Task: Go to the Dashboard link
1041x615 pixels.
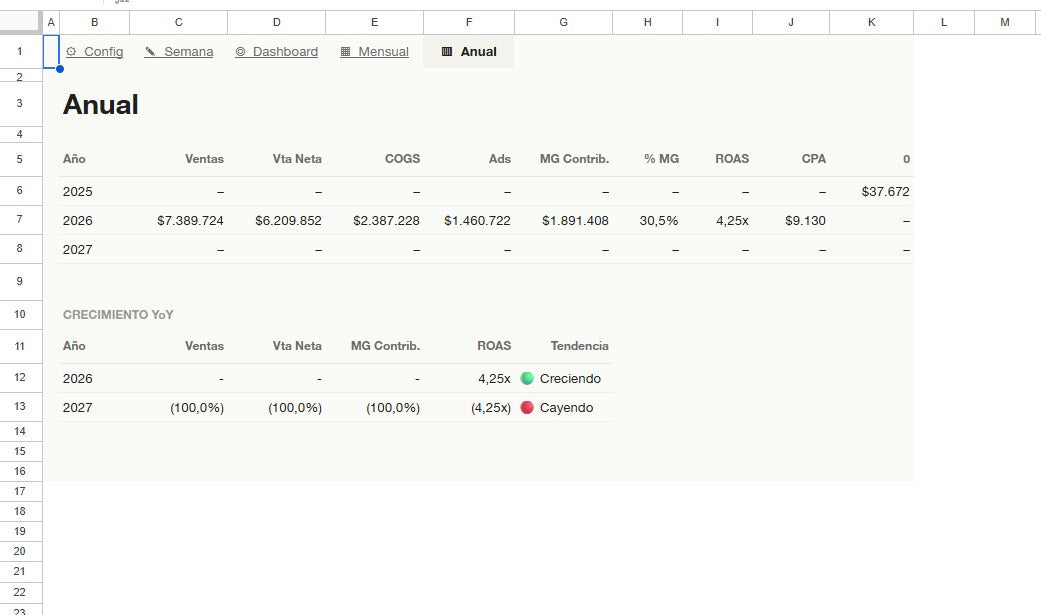Action: pos(276,52)
